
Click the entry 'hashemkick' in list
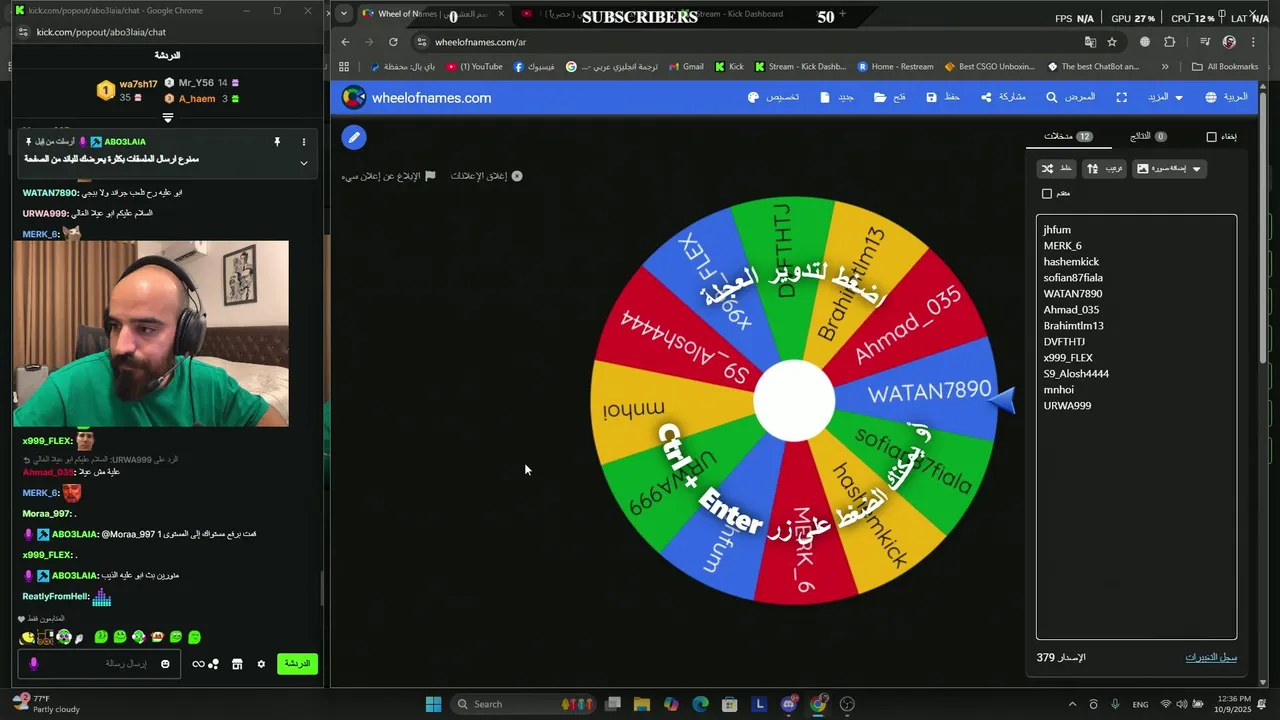coord(1071,262)
